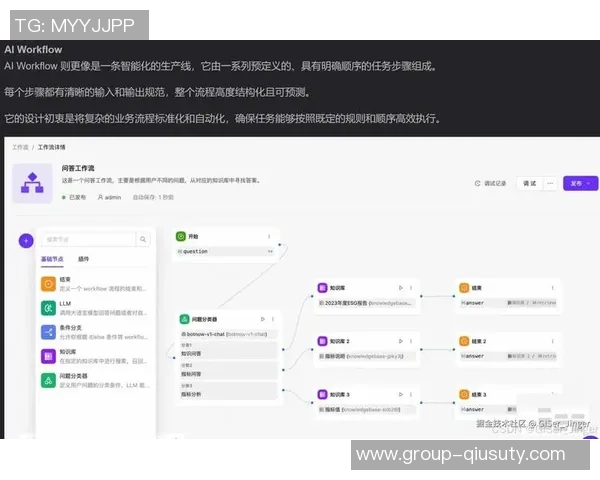The height and width of the screenshot is (480, 600).
Task: Click the purple add-node plus button
Action: click(x=26, y=240)
